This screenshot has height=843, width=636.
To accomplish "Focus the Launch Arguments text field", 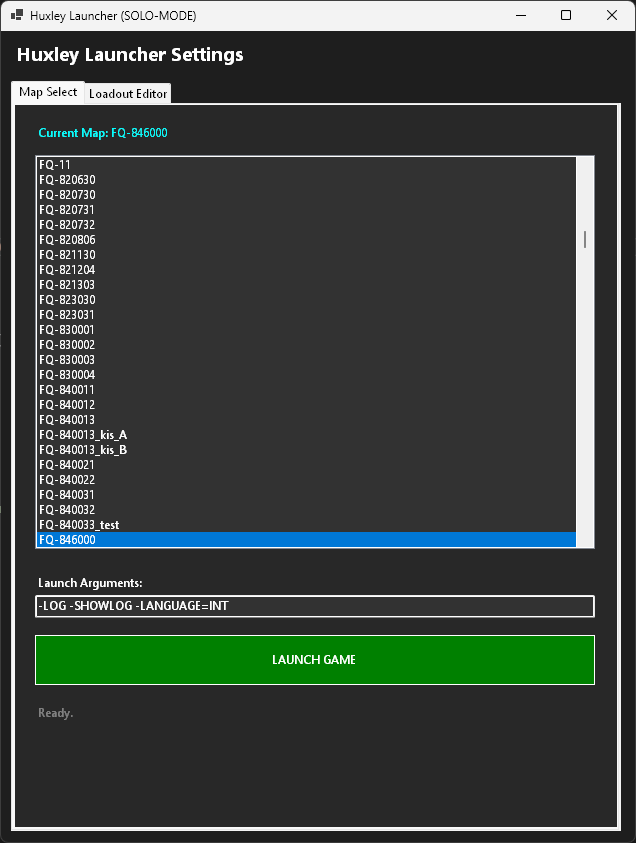I will (x=315, y=606).
